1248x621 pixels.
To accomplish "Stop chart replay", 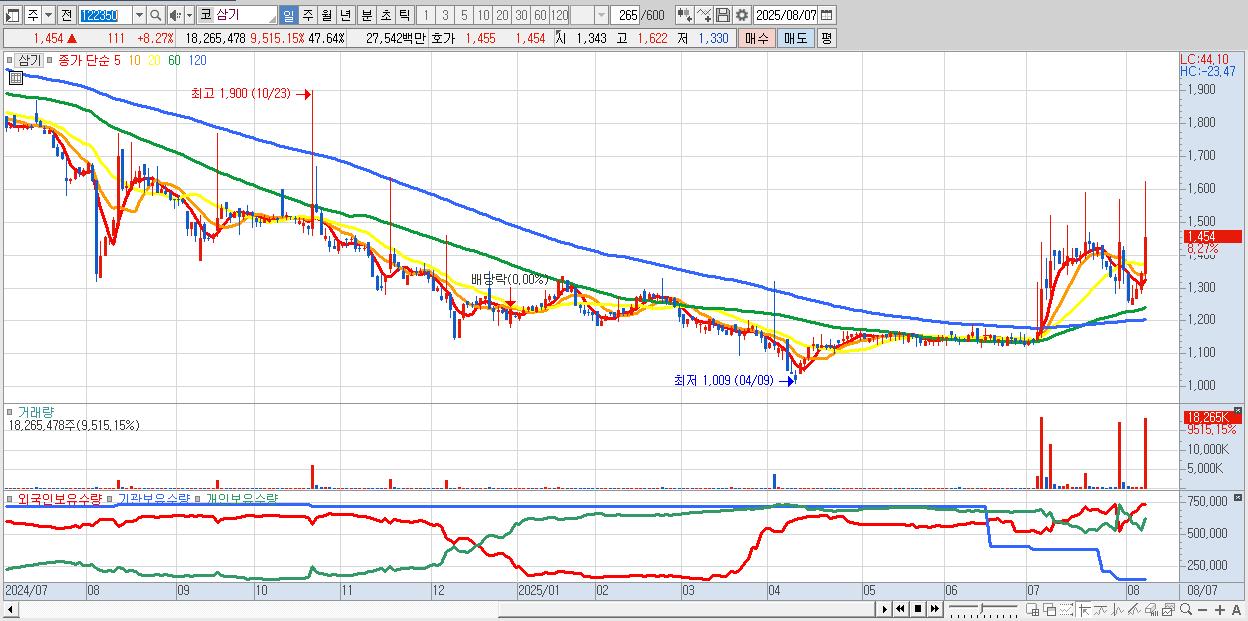I will pos(918,609).
